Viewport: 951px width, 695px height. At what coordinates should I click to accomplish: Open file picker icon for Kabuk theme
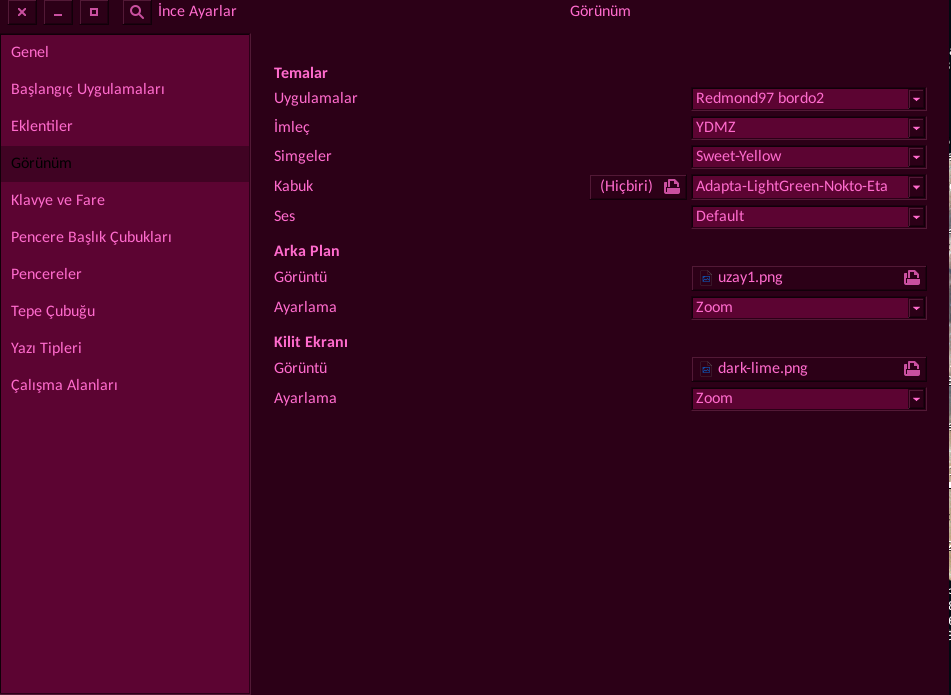(x=672, y=187)
